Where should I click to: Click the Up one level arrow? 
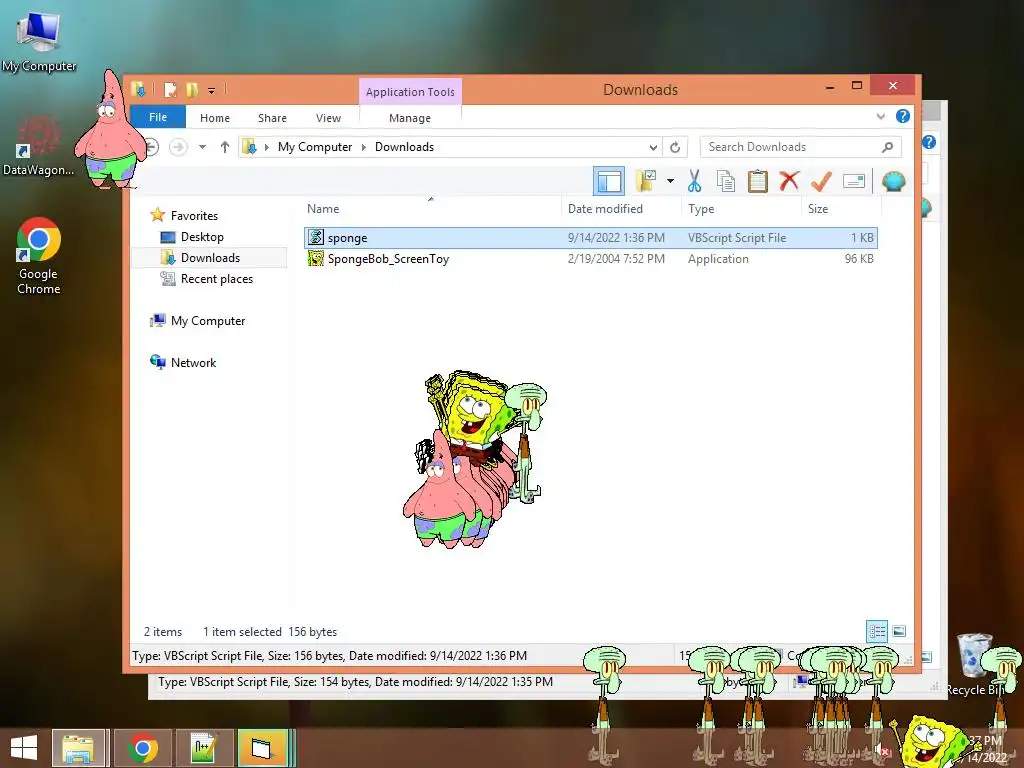point(225,147)
